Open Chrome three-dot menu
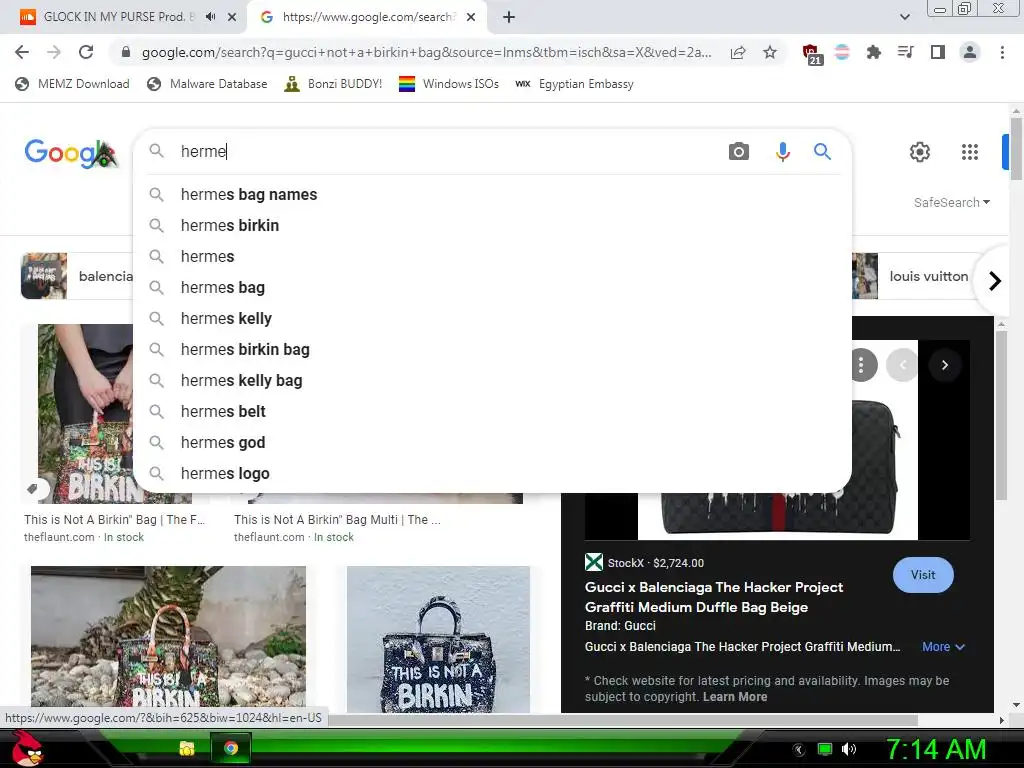This screenshot has width=1024, height=768. click(x=1002, y=52)
